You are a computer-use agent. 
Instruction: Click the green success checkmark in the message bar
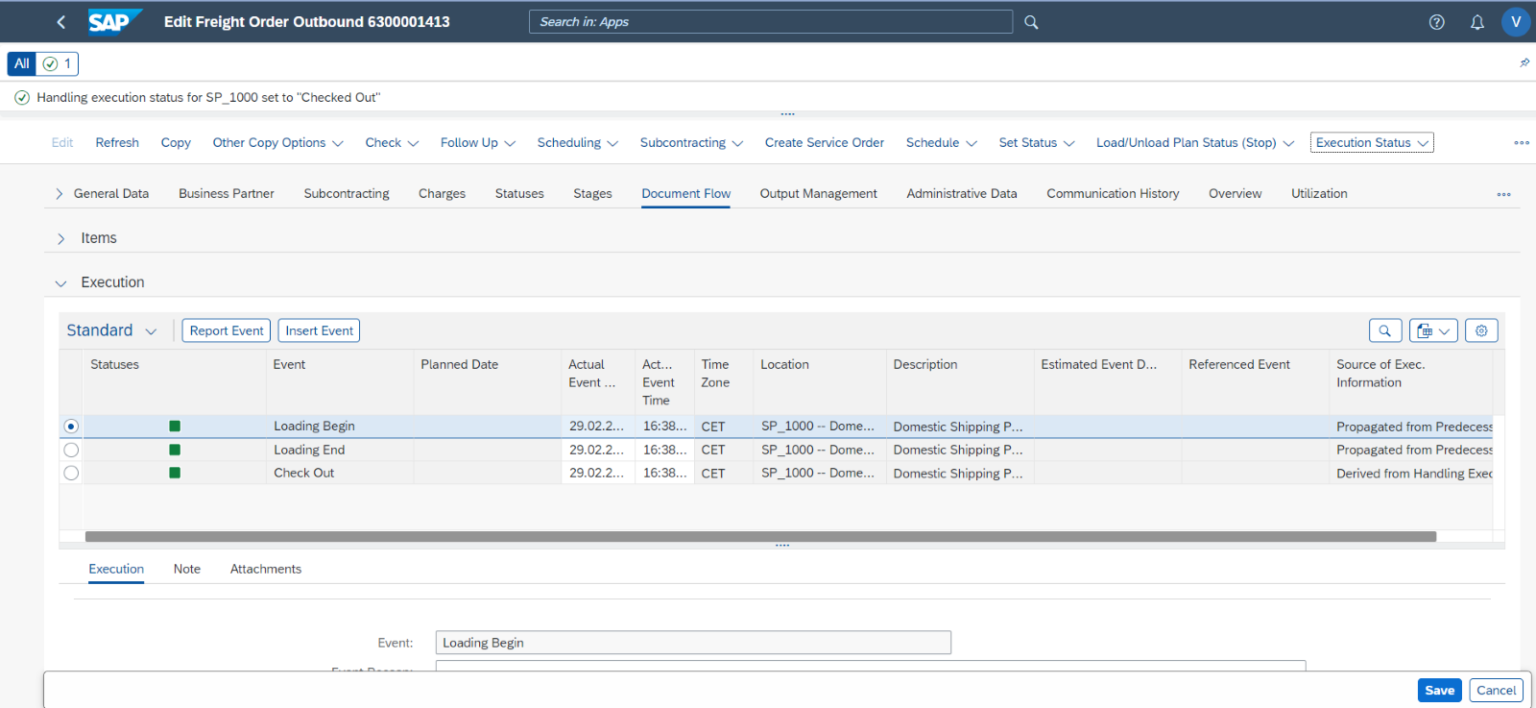pos(22,97)
